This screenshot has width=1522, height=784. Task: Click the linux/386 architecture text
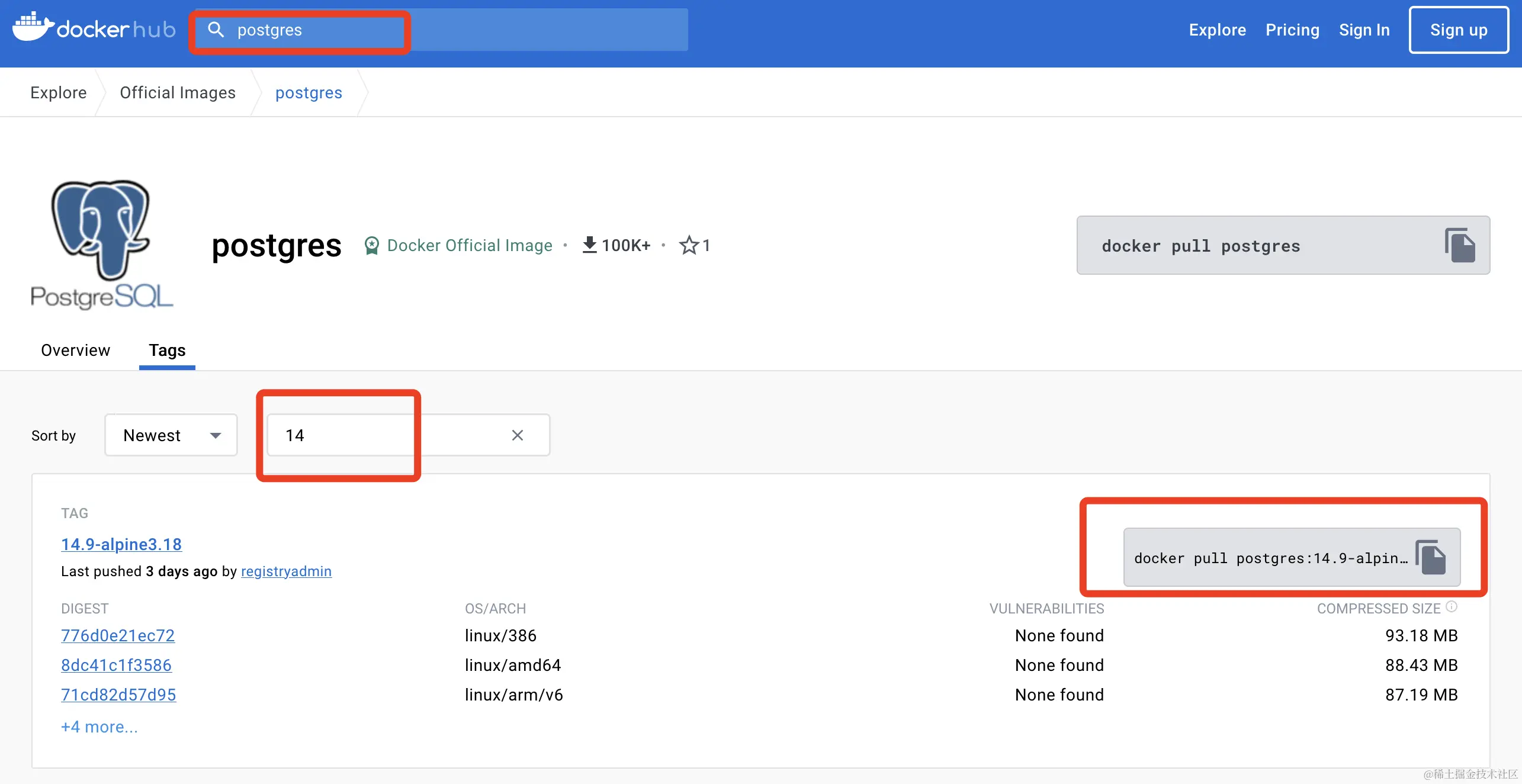coord(500,635)
